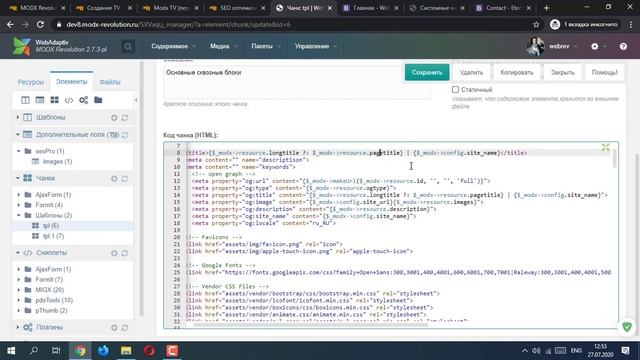
Task: Open File Explorer from taskbar
Action: [126, 351]
